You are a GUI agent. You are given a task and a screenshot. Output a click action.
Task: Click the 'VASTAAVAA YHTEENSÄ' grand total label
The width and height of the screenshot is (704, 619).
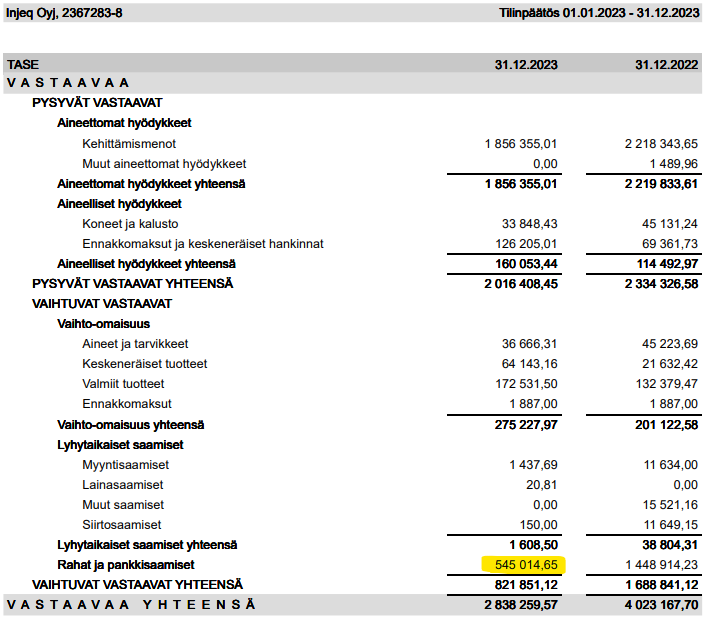tap(131, 605)
